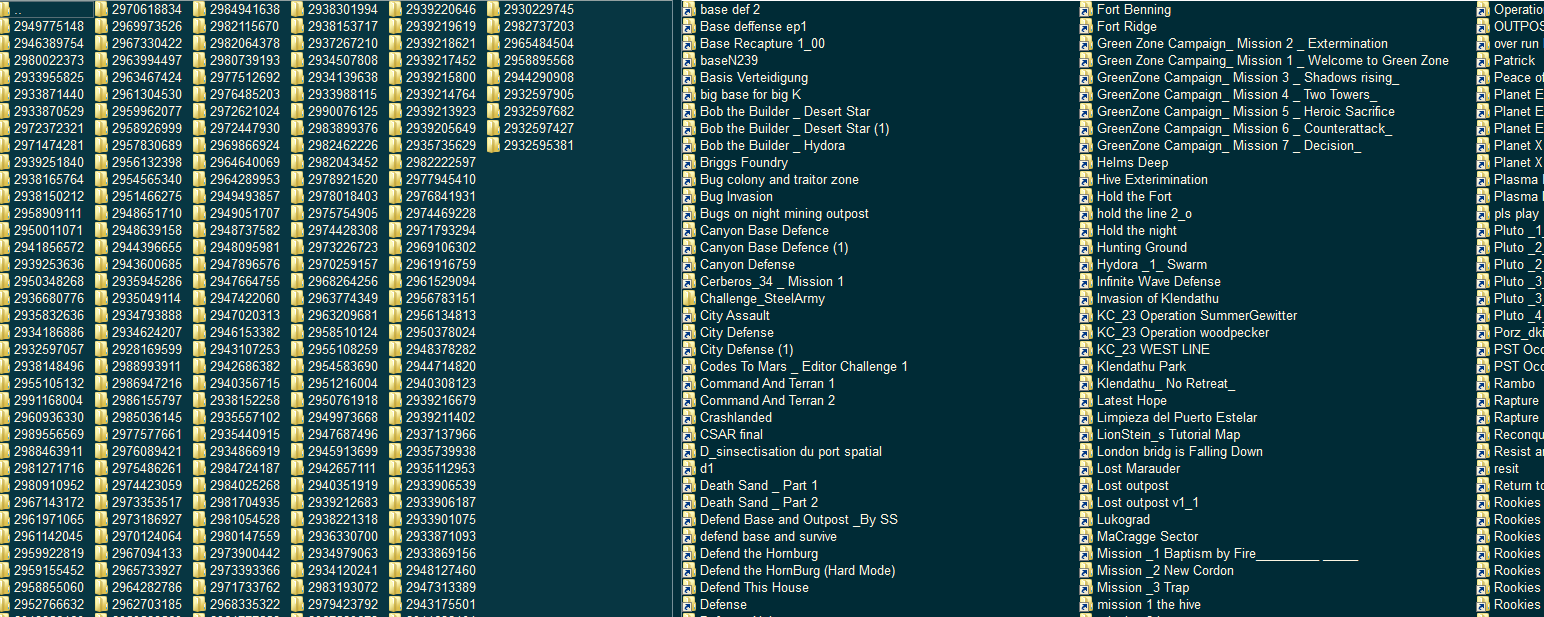Click the shortcut icon beside Fort Benning
The image size is (1544, 617).
point(1087,9)
